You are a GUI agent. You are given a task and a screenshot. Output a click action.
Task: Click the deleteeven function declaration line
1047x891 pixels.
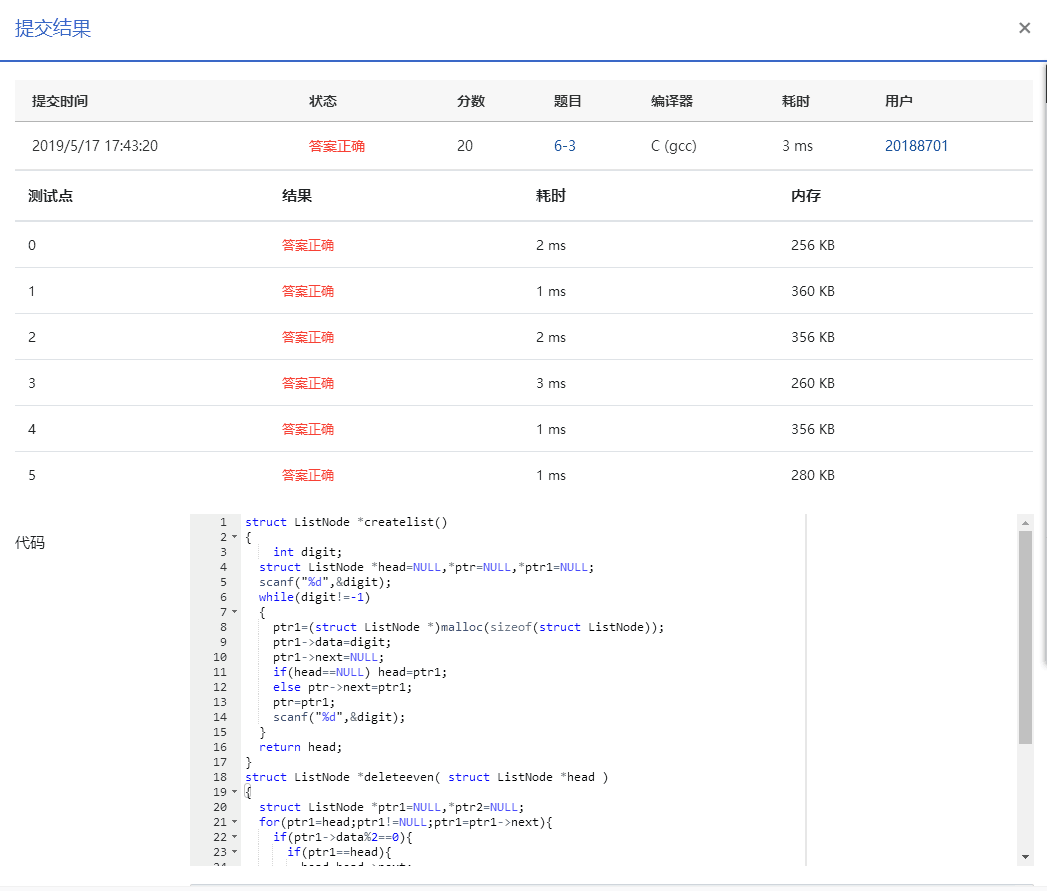427,777
